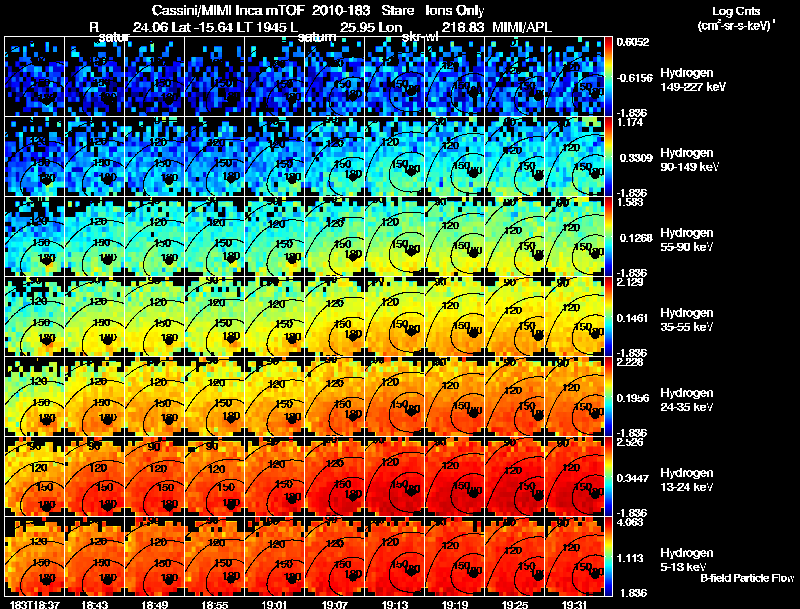Click the colorbar maximum value '0.6052'
This screenshot has width=800, height=609.
[x=633, y=42]
